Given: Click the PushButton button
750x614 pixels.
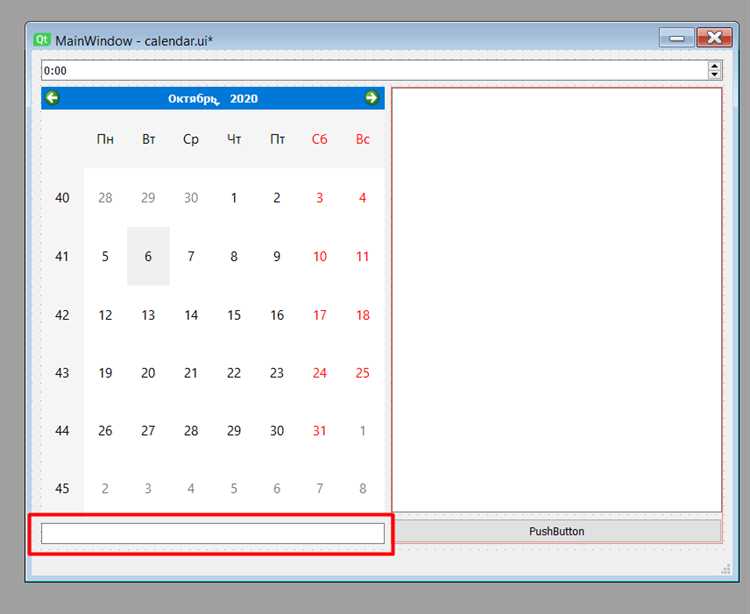Looking at the screenshot, I should click(x=557, y=531).
